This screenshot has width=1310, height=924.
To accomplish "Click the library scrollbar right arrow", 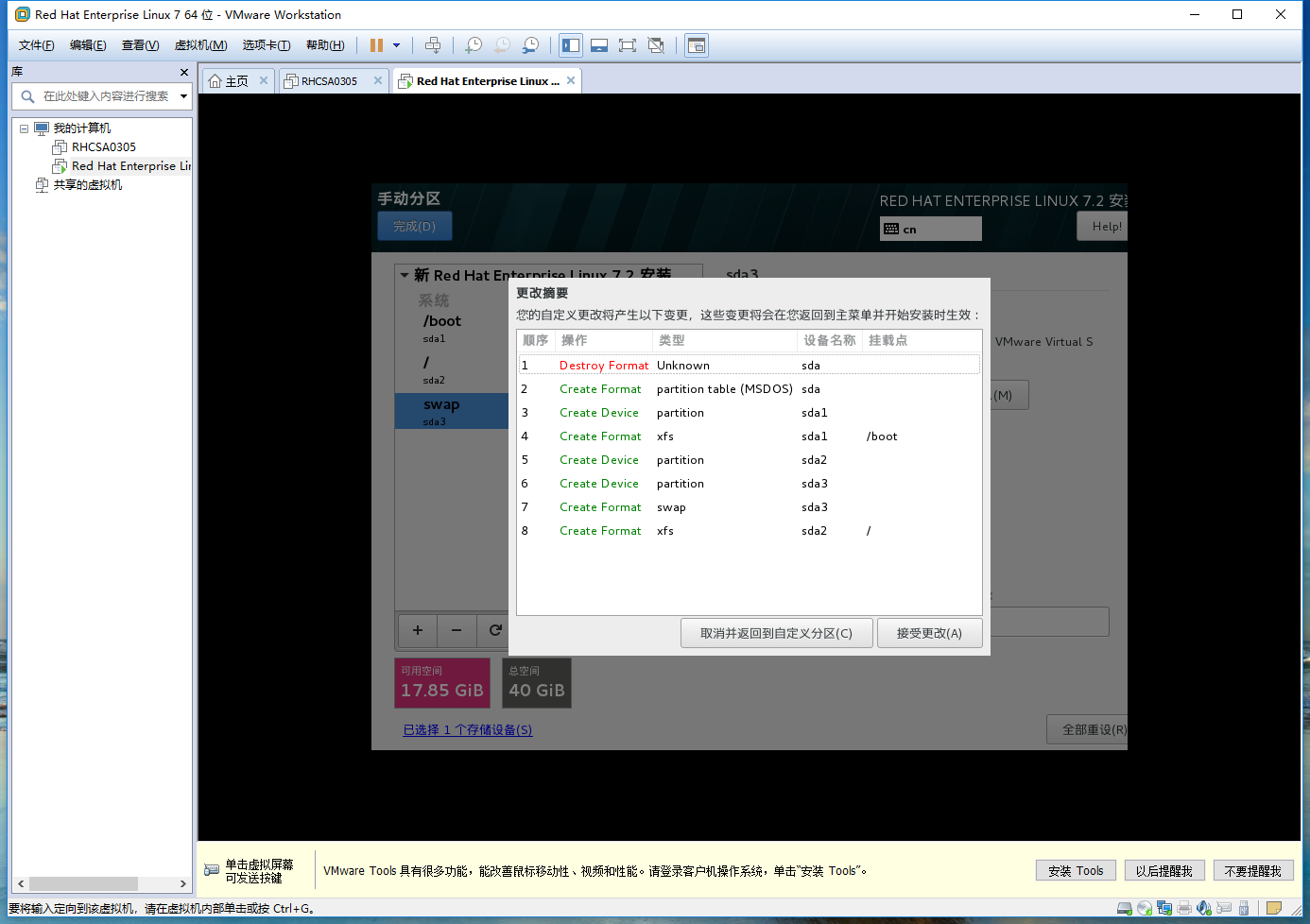I will [183, 884].
